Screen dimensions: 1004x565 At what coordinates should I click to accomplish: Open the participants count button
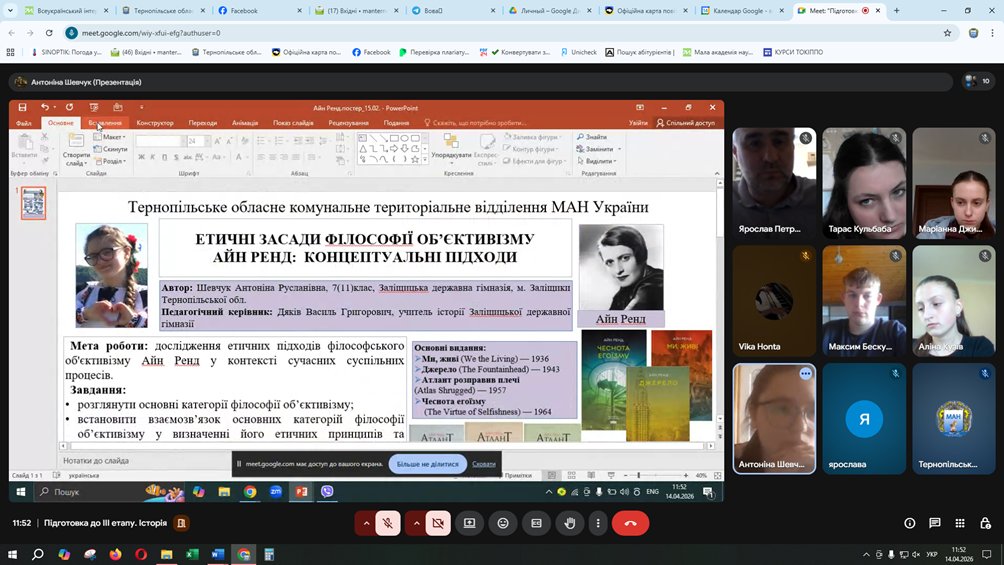click(x=978, y=81)
